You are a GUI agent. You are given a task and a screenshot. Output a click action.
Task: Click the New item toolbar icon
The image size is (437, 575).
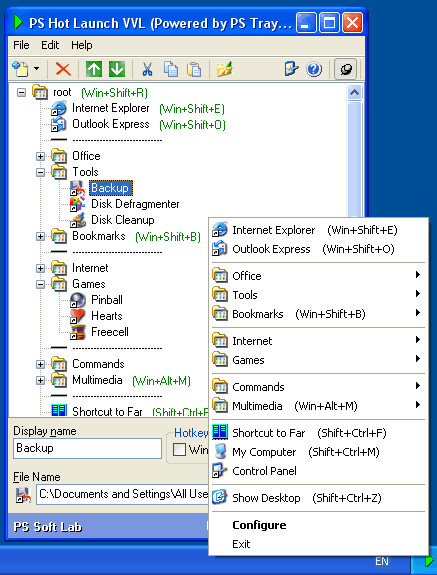tap(21, 69)
